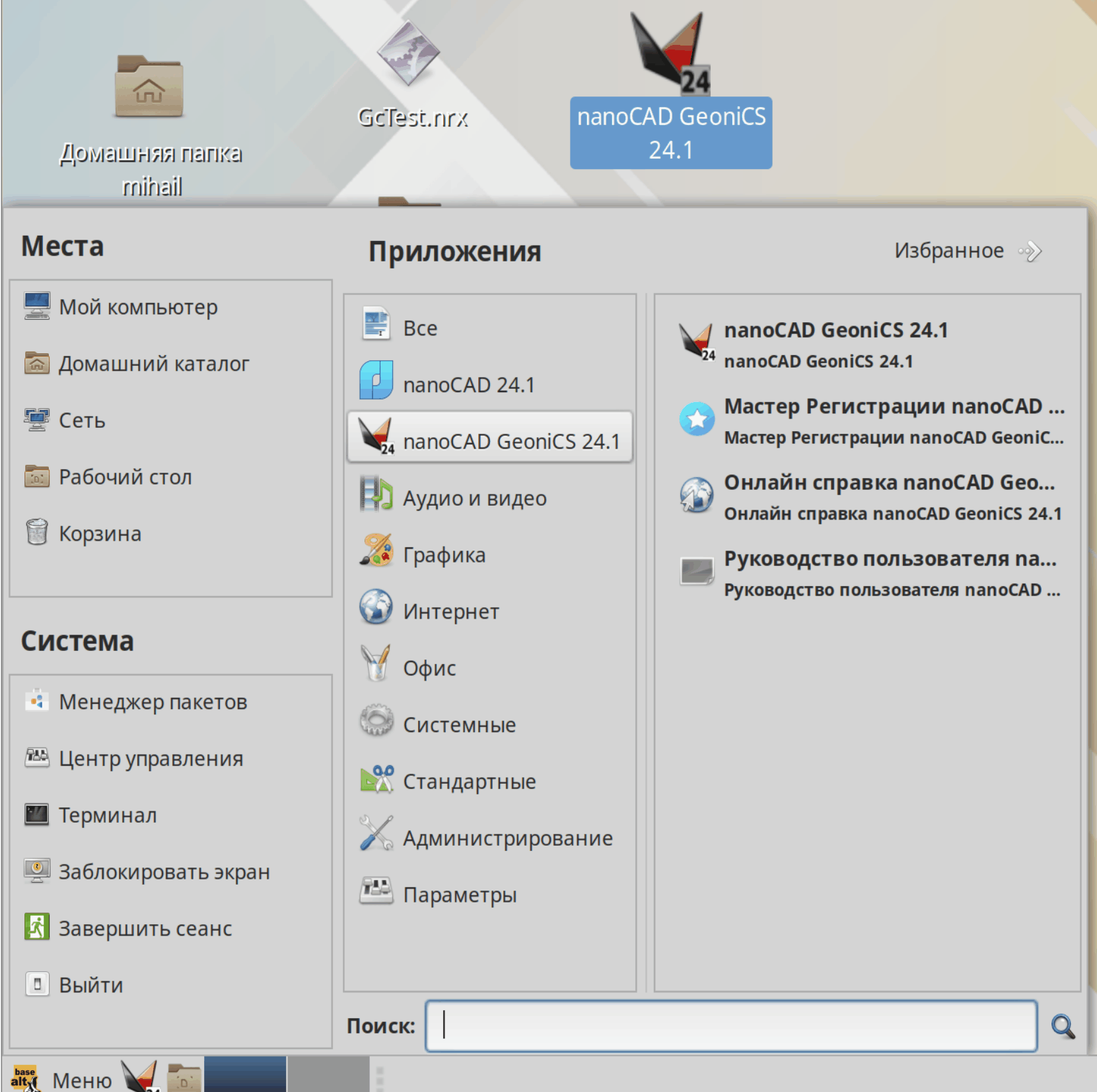Select the Офис category
This screenshot has width=1097, height=1092.
pyautogui.click(x=429, y=668)
